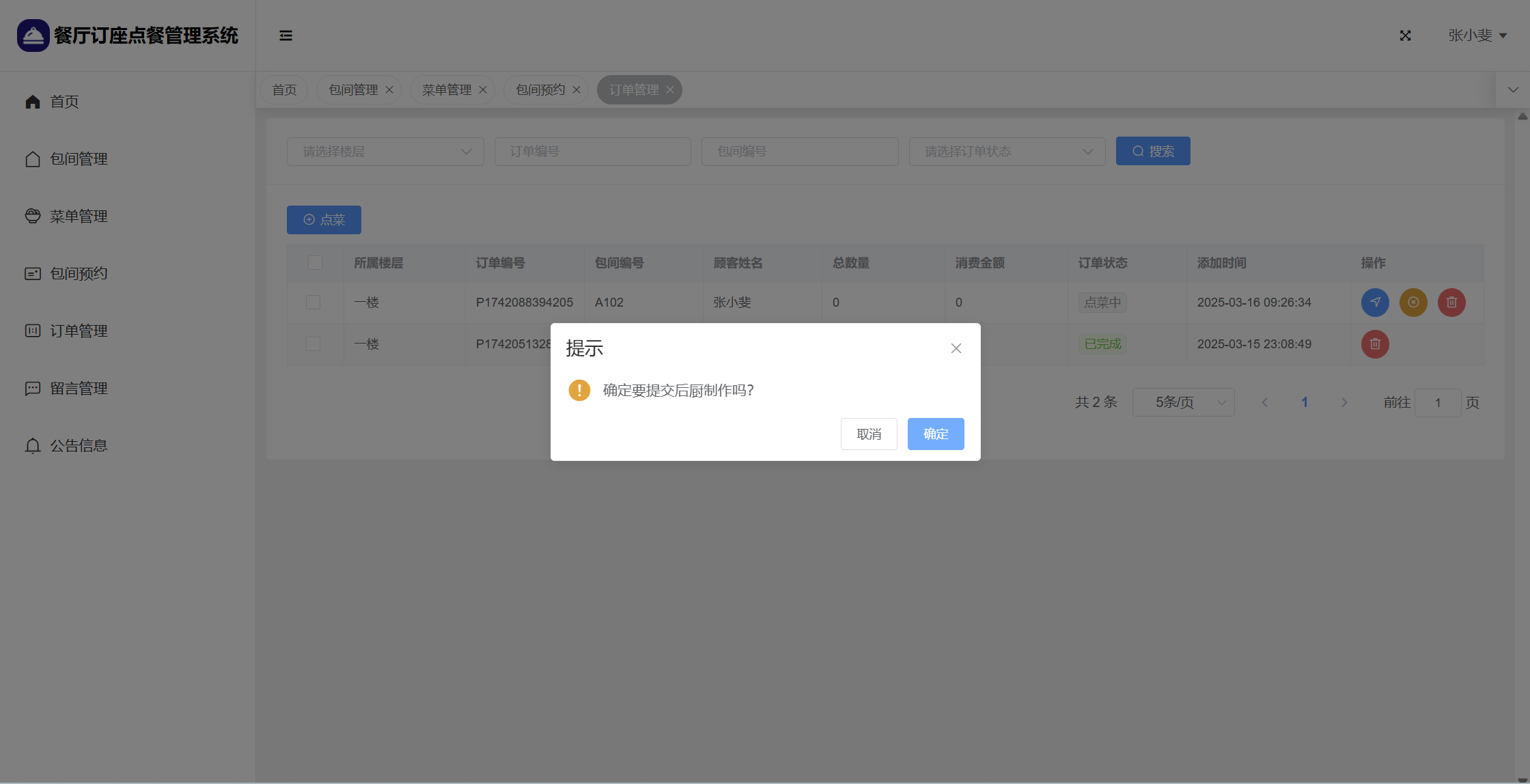Click red delete icon for first order
The image size is (1530, 784).
1451,302
